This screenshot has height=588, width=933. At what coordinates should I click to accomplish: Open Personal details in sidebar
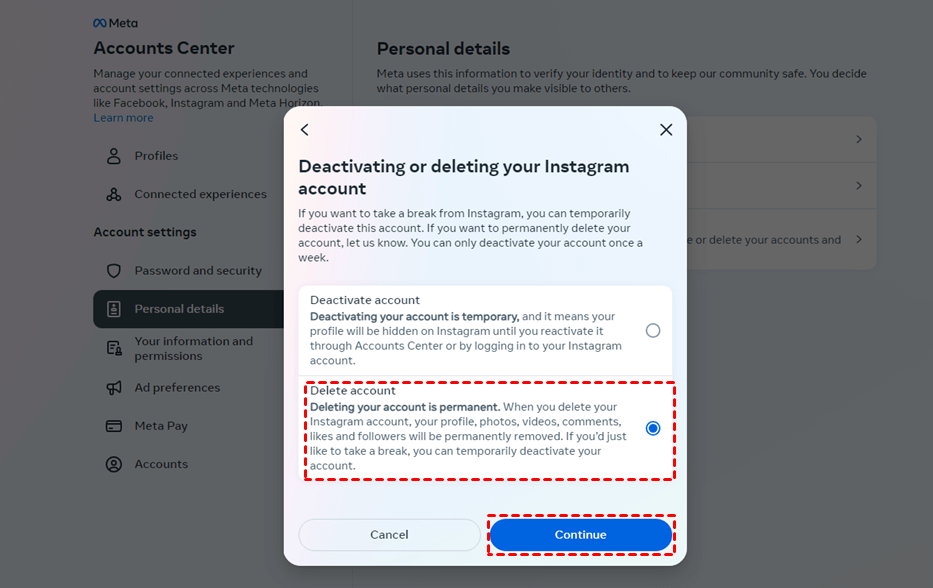click(180, 309)
